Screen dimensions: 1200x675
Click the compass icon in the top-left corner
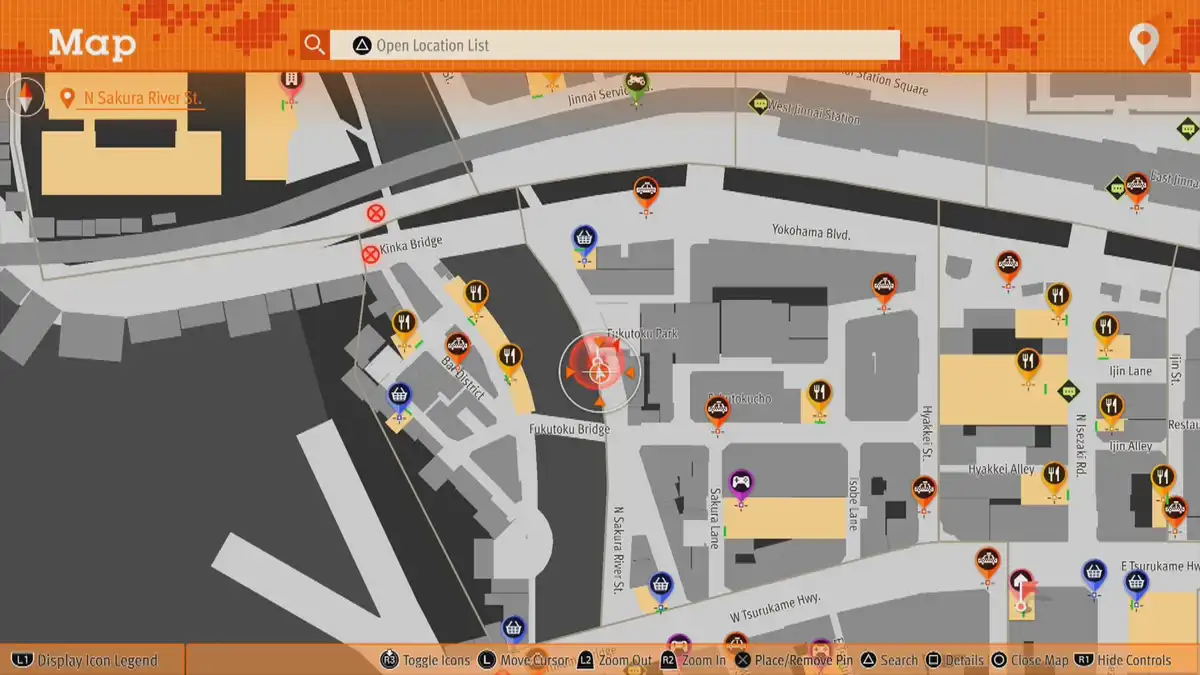pyautogui.click(x=24, y=97)
